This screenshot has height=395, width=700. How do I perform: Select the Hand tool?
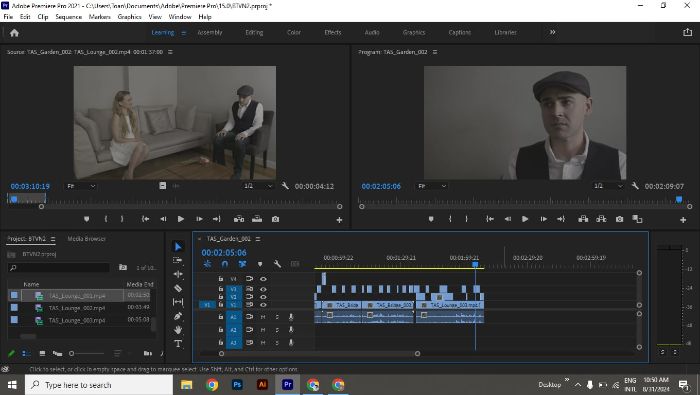pyautogui.click(x=178, y=330)
